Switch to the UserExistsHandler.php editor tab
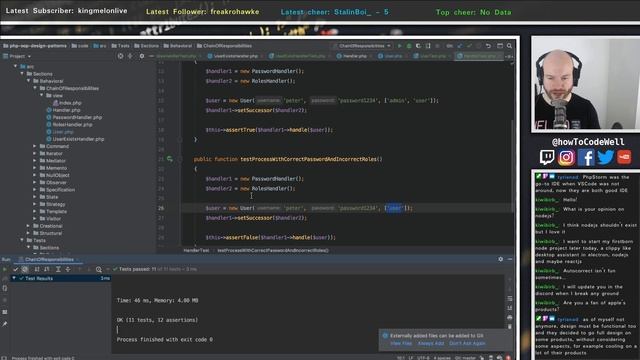640x360 pixels. pos(233,56)
